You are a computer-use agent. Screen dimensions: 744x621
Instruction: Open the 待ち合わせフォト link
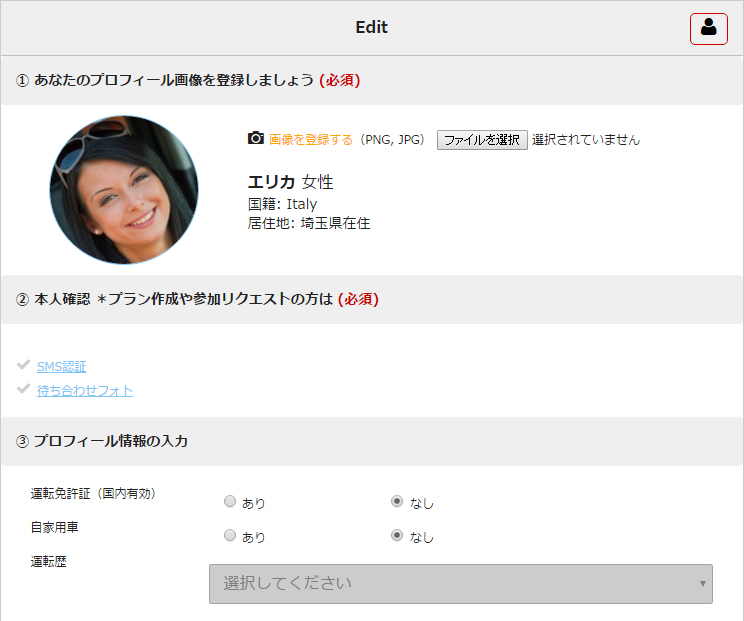[85, 391]
